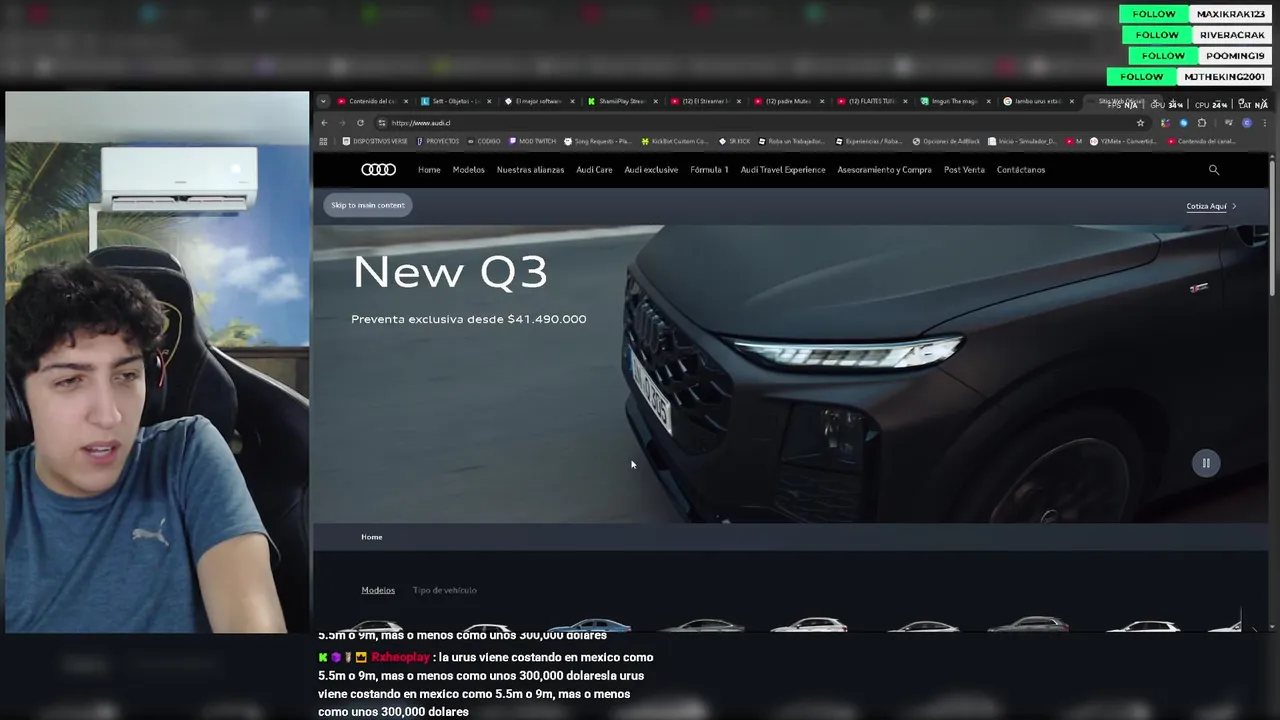The width and height of the screenshot is (1280, 720).
Task: Bookmark this page with the star icon
Action: click(x=1140, y=123)
